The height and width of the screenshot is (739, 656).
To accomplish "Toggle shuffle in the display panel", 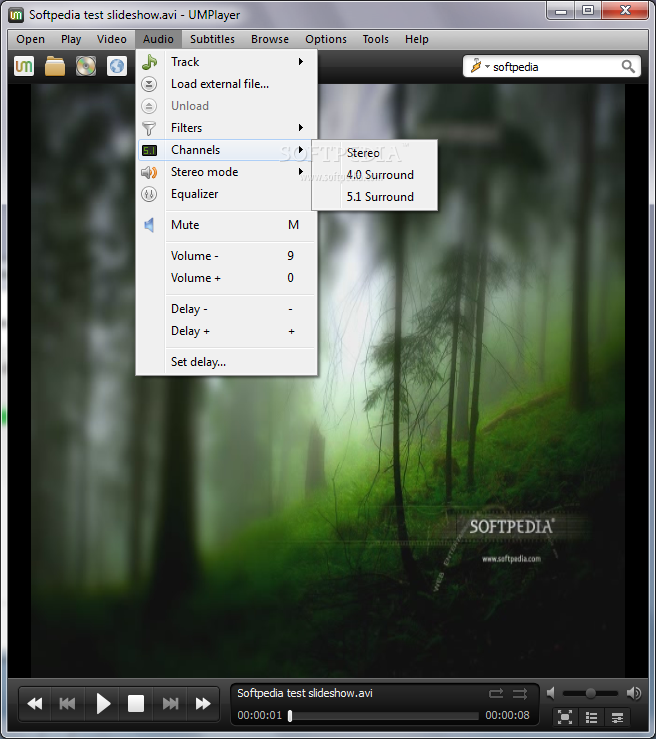I will point(520,693).
